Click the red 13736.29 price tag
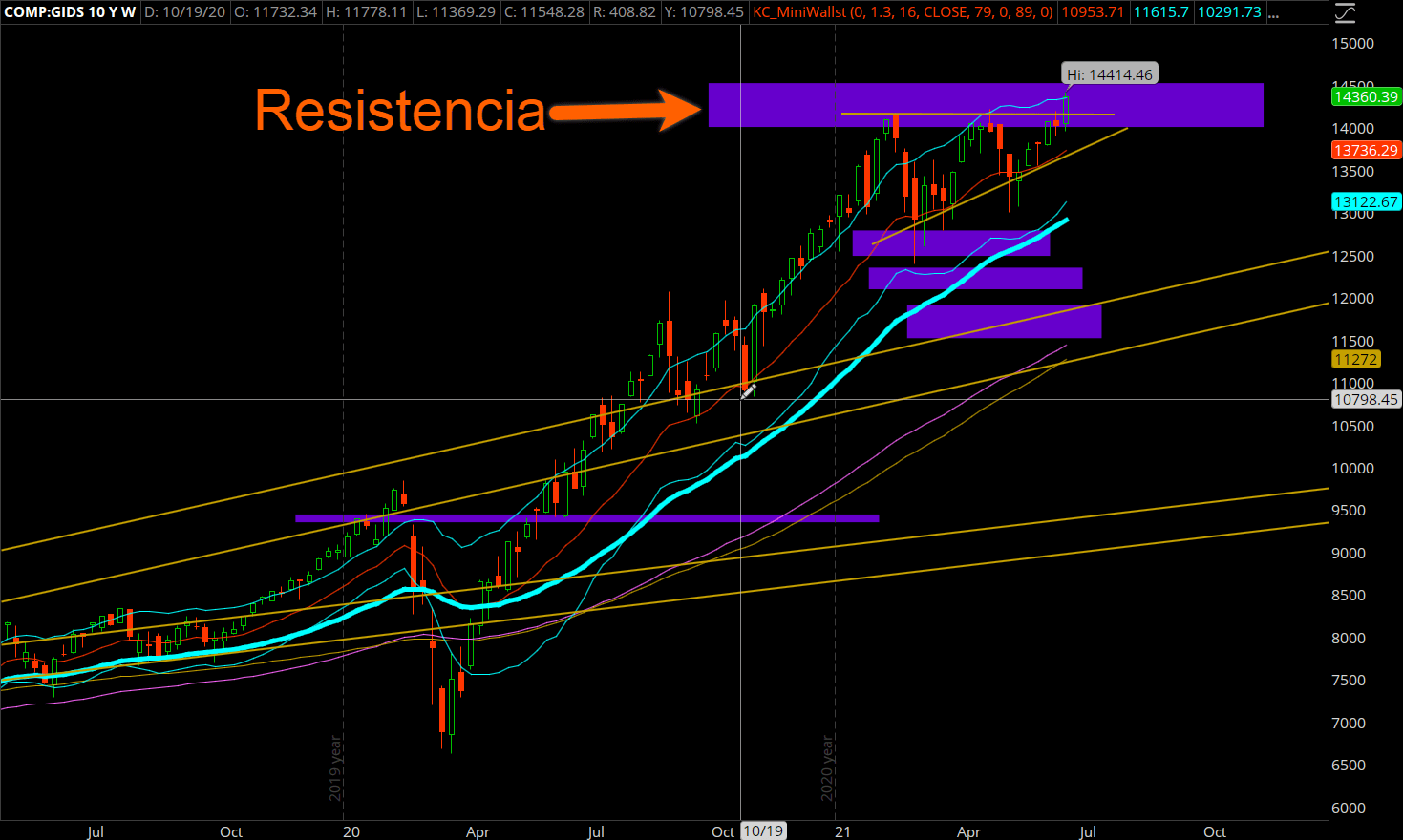 pos(1364,150)
